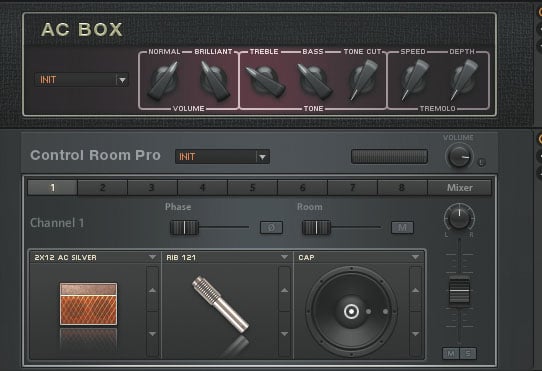
Task: Toggle the small button beside VOLUME knob
Action: (x=482, y=162)
